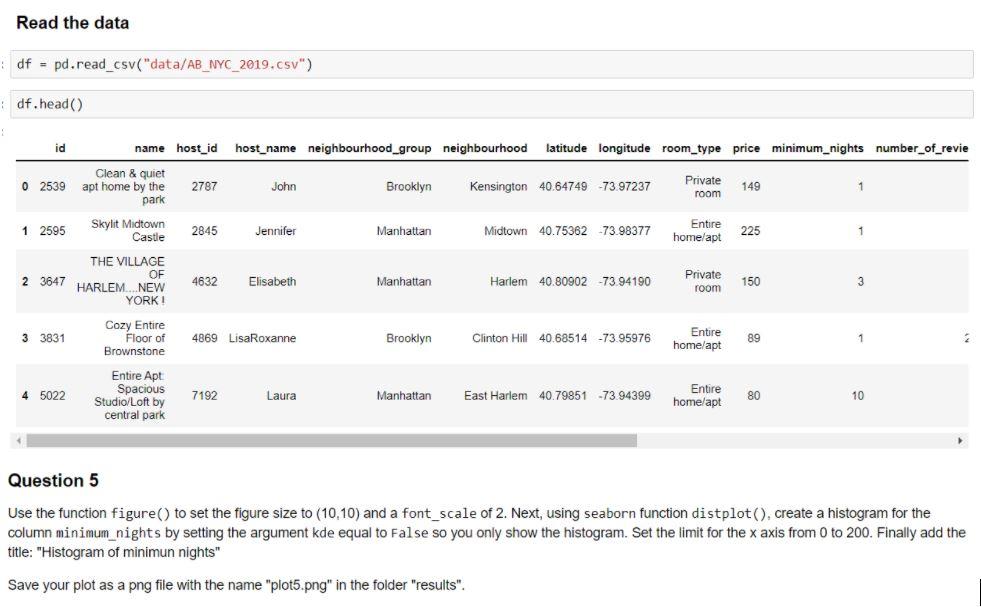Click the host name cell "LisaRoxanne"
Image resolution: width=981 pixels, height=607 pixels.
[x=264, y=338]
